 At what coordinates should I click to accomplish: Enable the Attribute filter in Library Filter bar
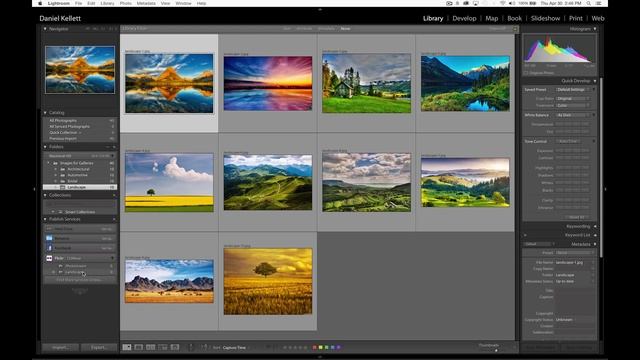click(304, 29)
